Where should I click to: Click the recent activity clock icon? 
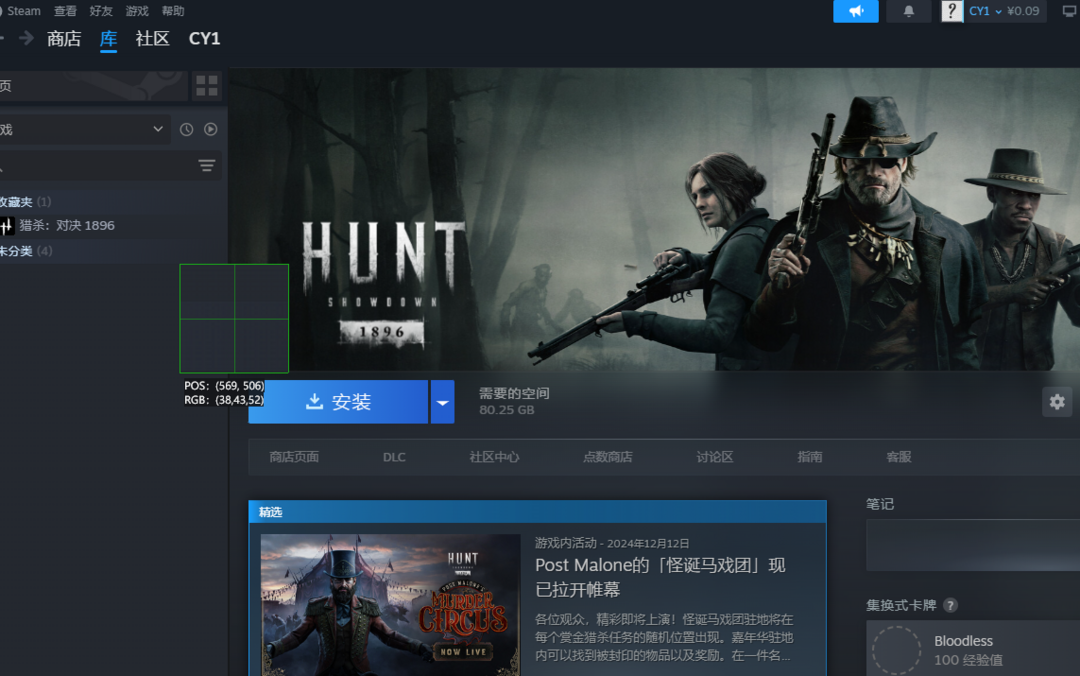point(186,129)
